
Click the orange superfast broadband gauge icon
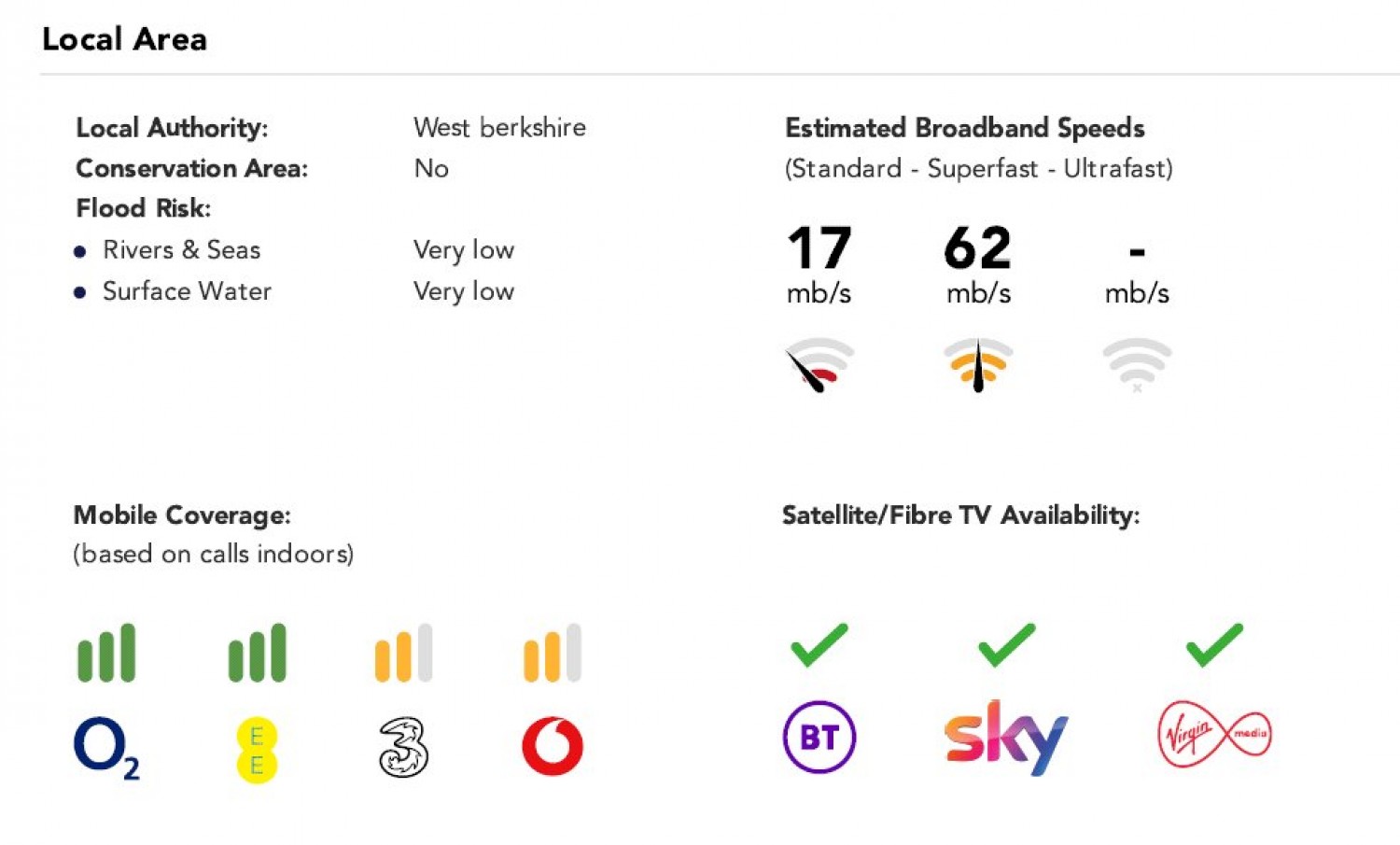(x=978, y=365)
